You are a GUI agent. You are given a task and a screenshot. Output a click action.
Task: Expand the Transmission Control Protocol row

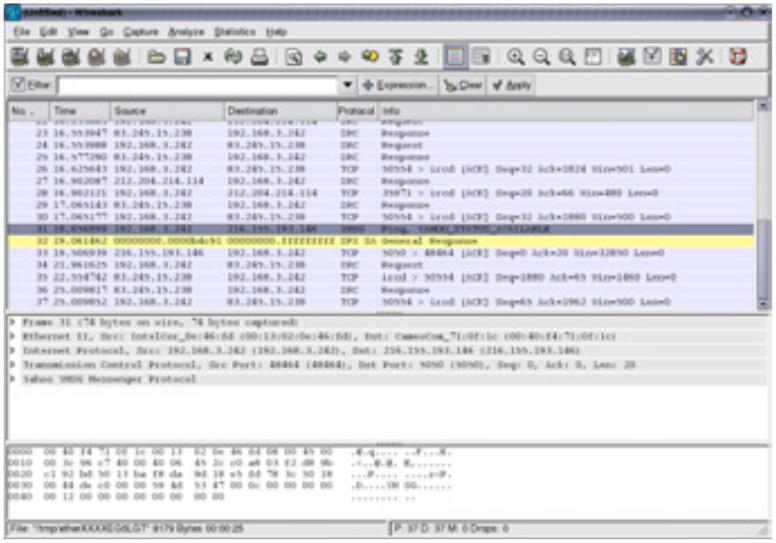tap(13, 365)
